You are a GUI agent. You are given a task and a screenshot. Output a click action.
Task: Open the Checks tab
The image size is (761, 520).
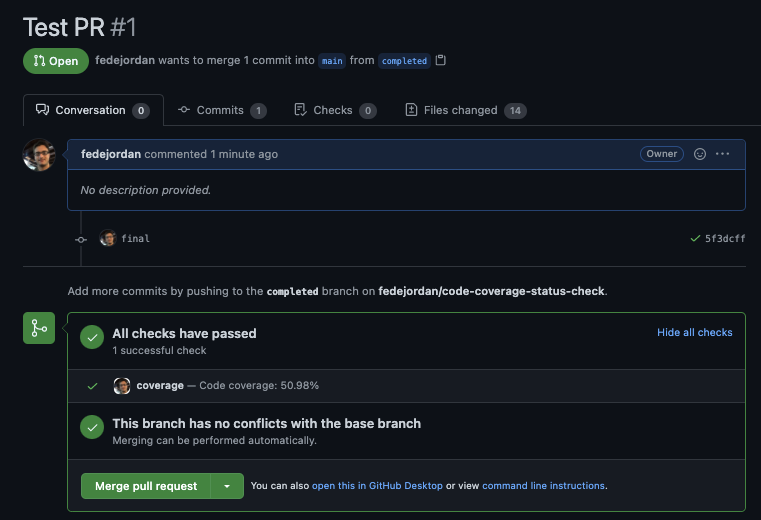(x=335, y=110)
